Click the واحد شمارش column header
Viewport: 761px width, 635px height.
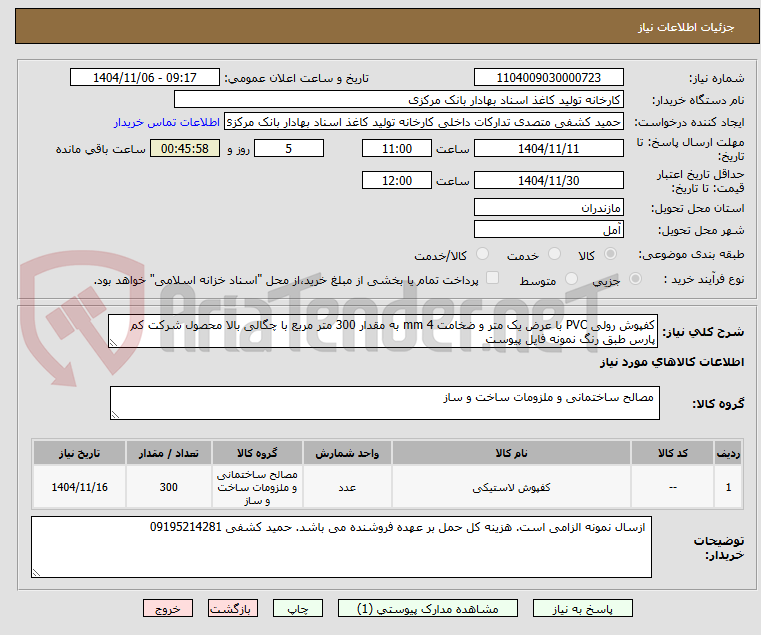point(347,453)
